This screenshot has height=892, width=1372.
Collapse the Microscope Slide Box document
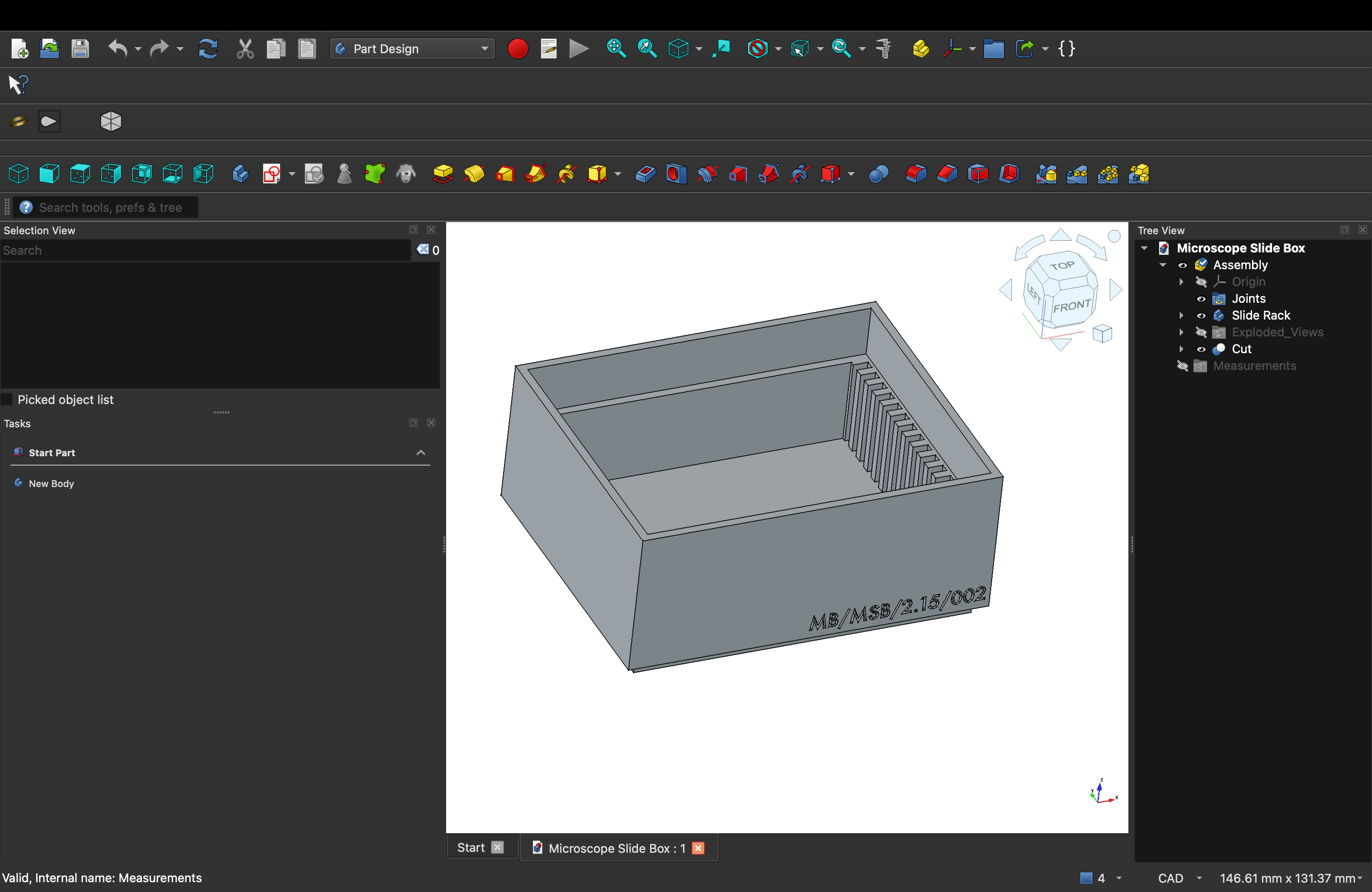click(x=1144, y=248)
